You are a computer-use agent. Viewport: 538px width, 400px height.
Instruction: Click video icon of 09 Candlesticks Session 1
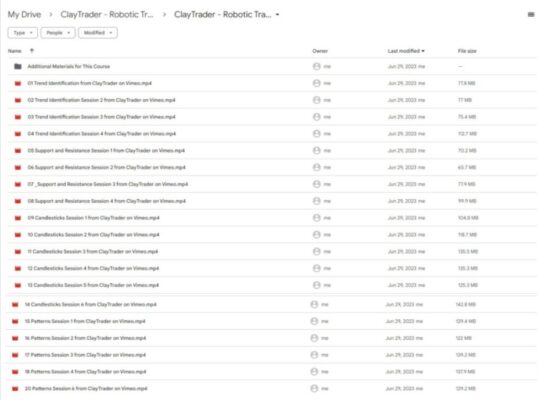(x=18, y=218)
